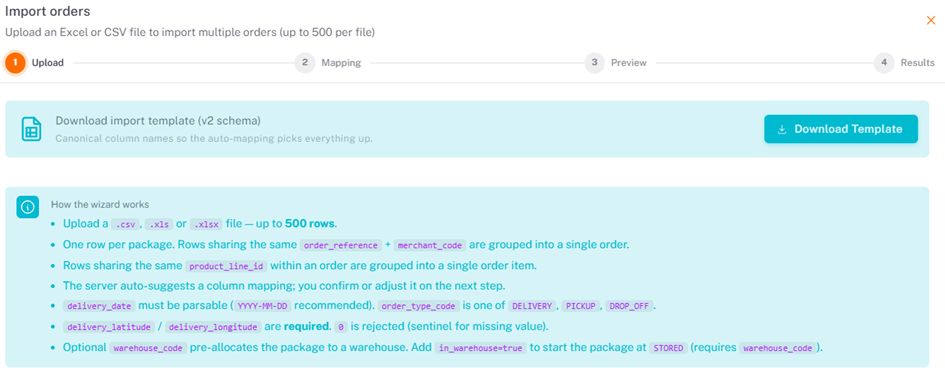Click the DELIVERY code tag
The width and height of the screenshot is (945, 375).
pos(531,306)
